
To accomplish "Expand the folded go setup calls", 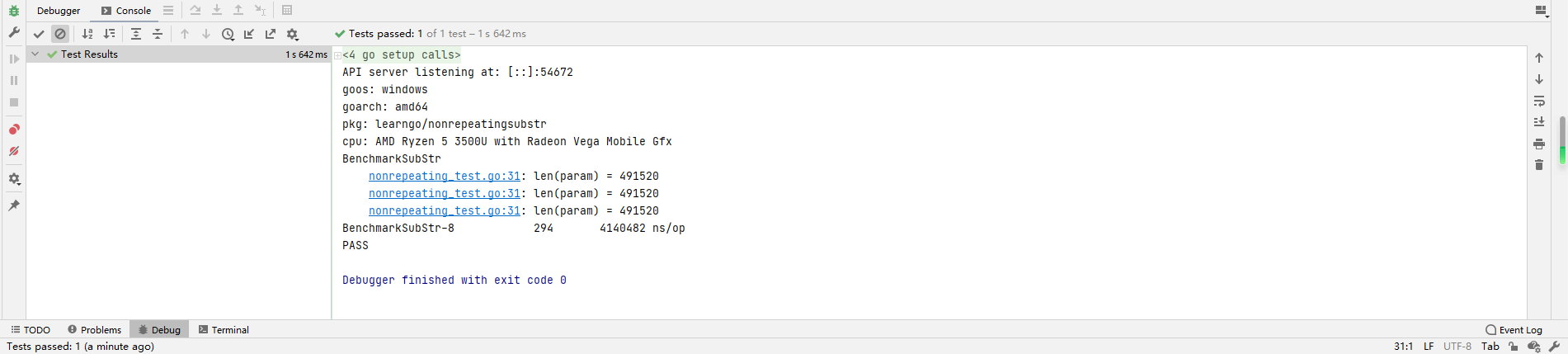I will point(337,55).
